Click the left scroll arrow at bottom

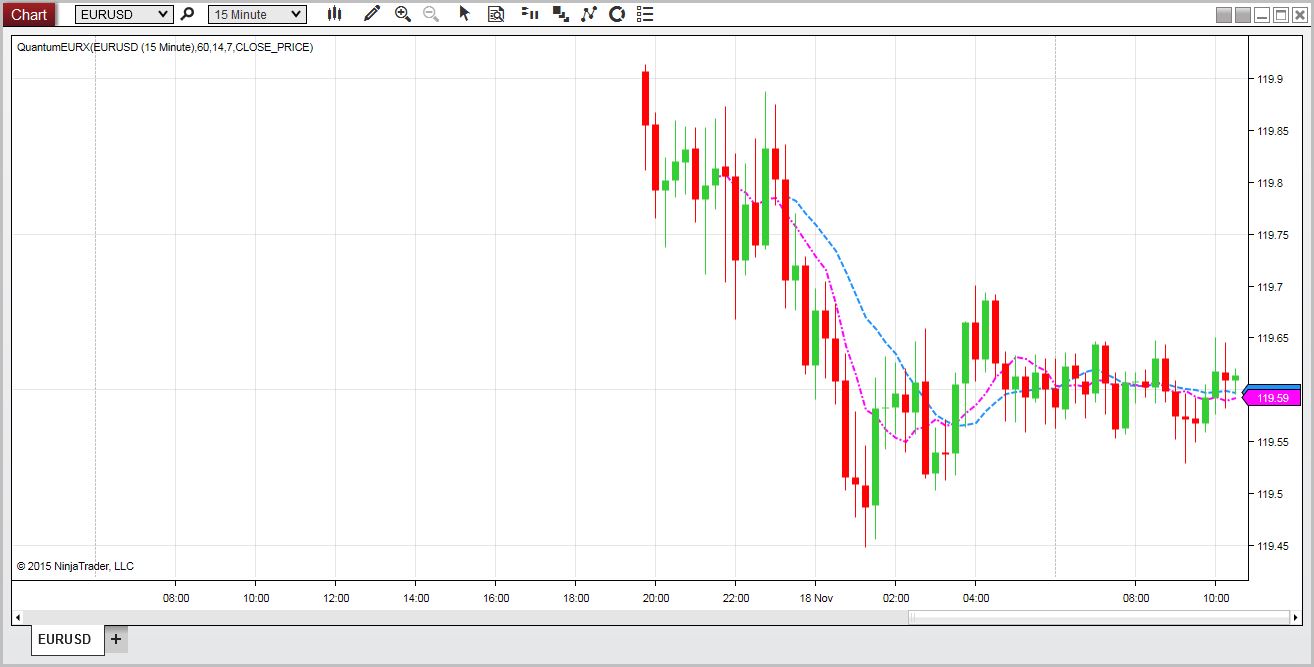(x=16, y=617)
